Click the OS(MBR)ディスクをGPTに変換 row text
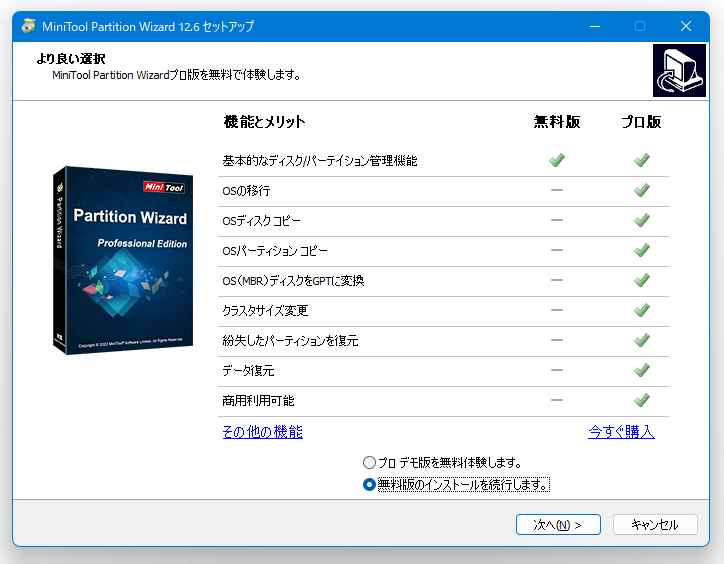724x564 pixels. [x=293, y=280]
